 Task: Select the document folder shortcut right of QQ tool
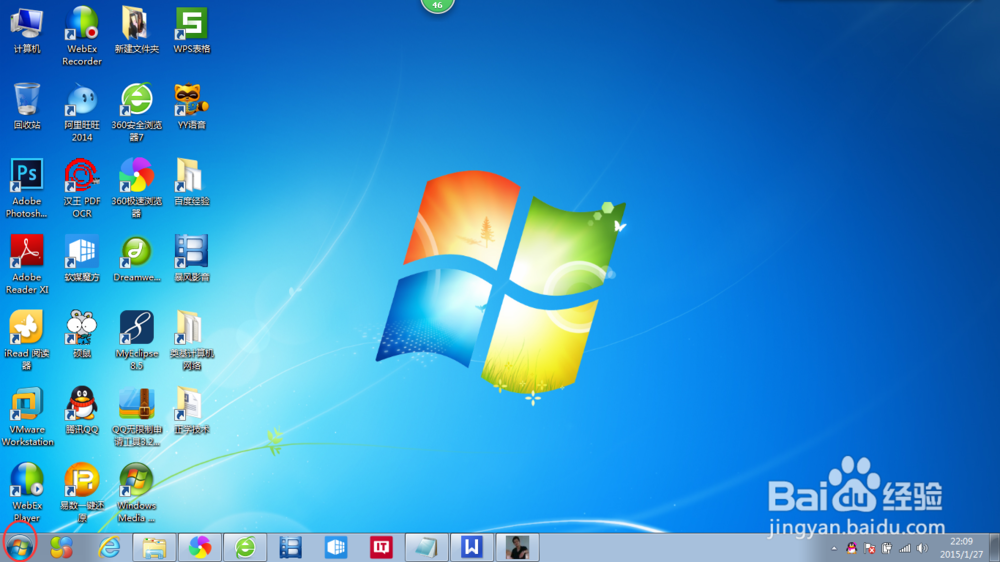point(191,410)
